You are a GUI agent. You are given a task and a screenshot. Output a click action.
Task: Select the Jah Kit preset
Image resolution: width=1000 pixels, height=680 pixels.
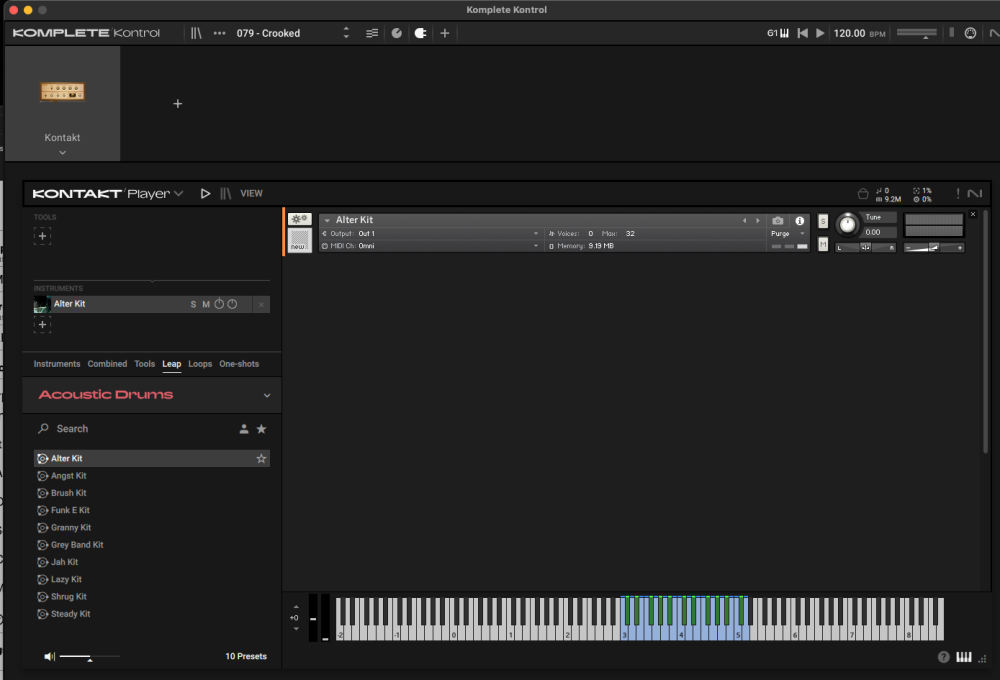[x=152, y=562]
